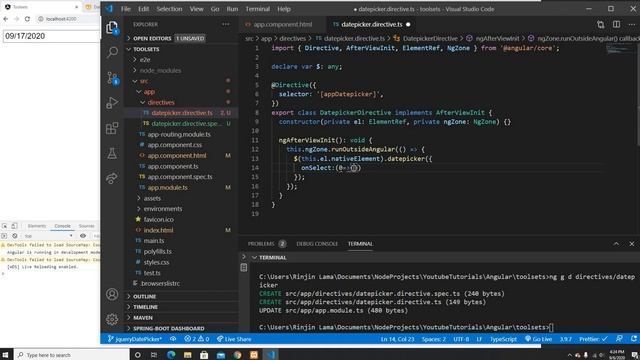
Task: Click Prettier status bar item
Action: click(x=593, y=339)
